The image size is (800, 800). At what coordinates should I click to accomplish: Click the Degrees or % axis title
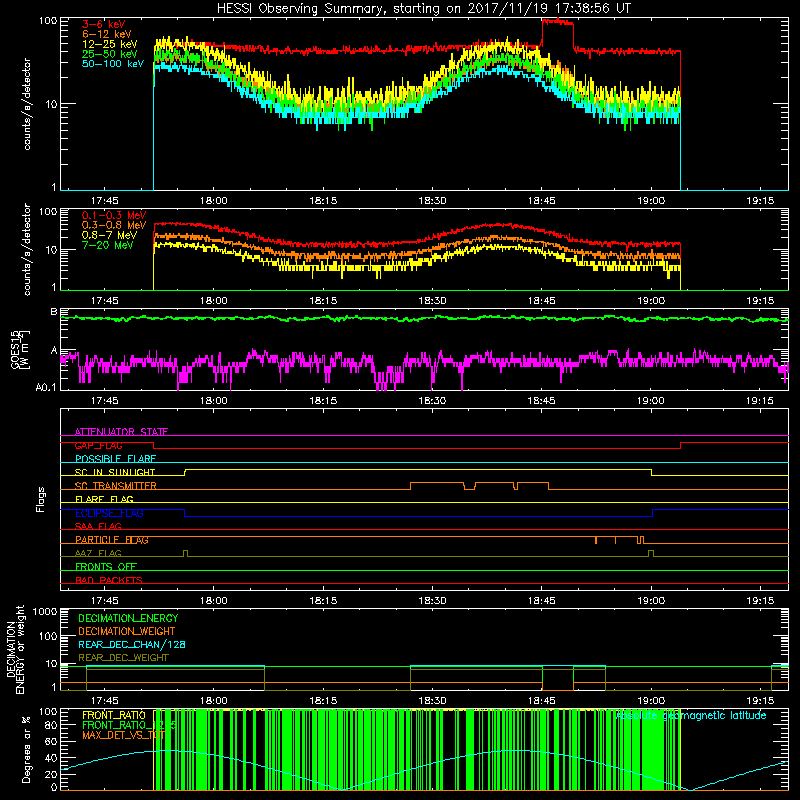26,750
